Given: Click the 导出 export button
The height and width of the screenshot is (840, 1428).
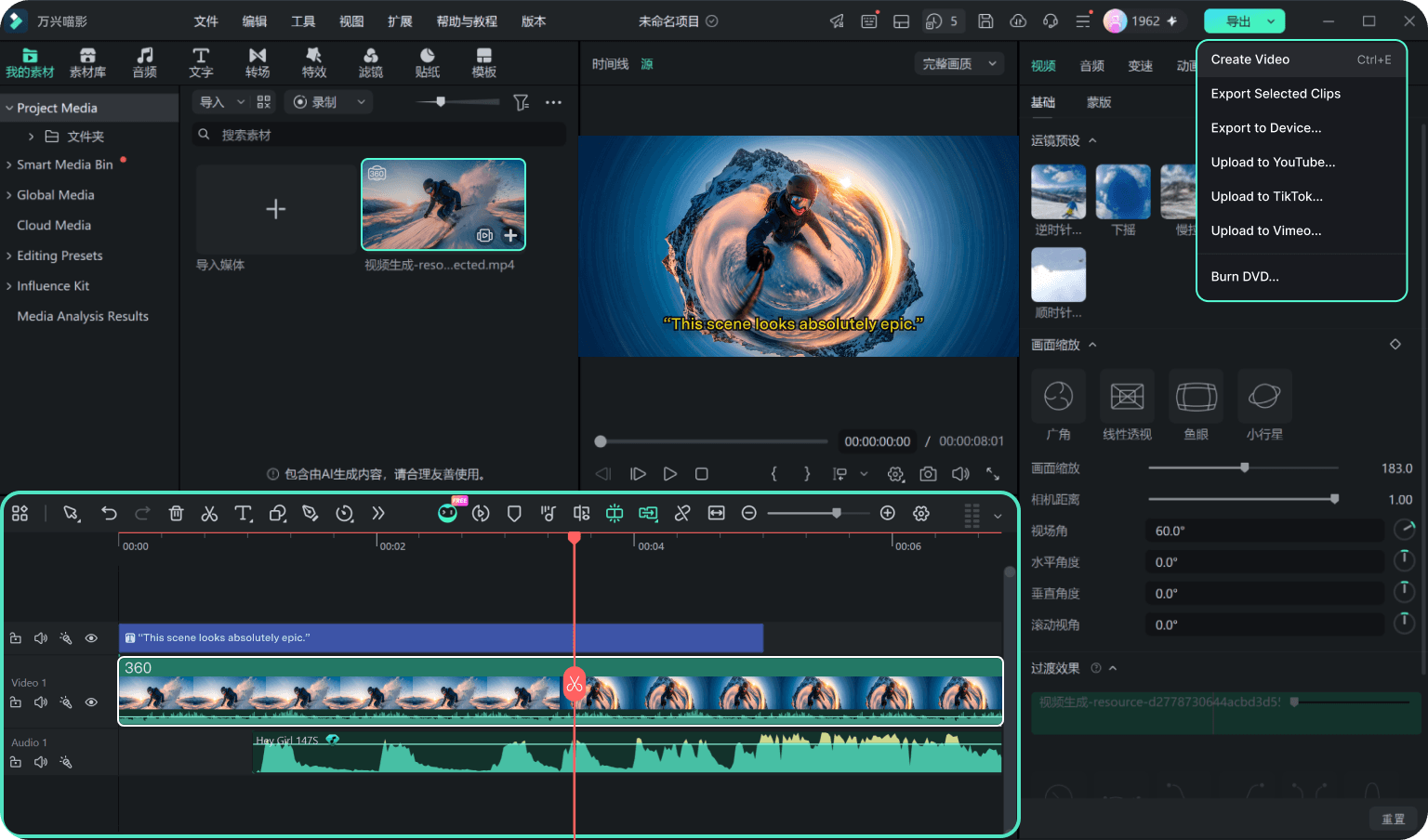Looking at the screenshot, I should click(x=1244, y=20).
